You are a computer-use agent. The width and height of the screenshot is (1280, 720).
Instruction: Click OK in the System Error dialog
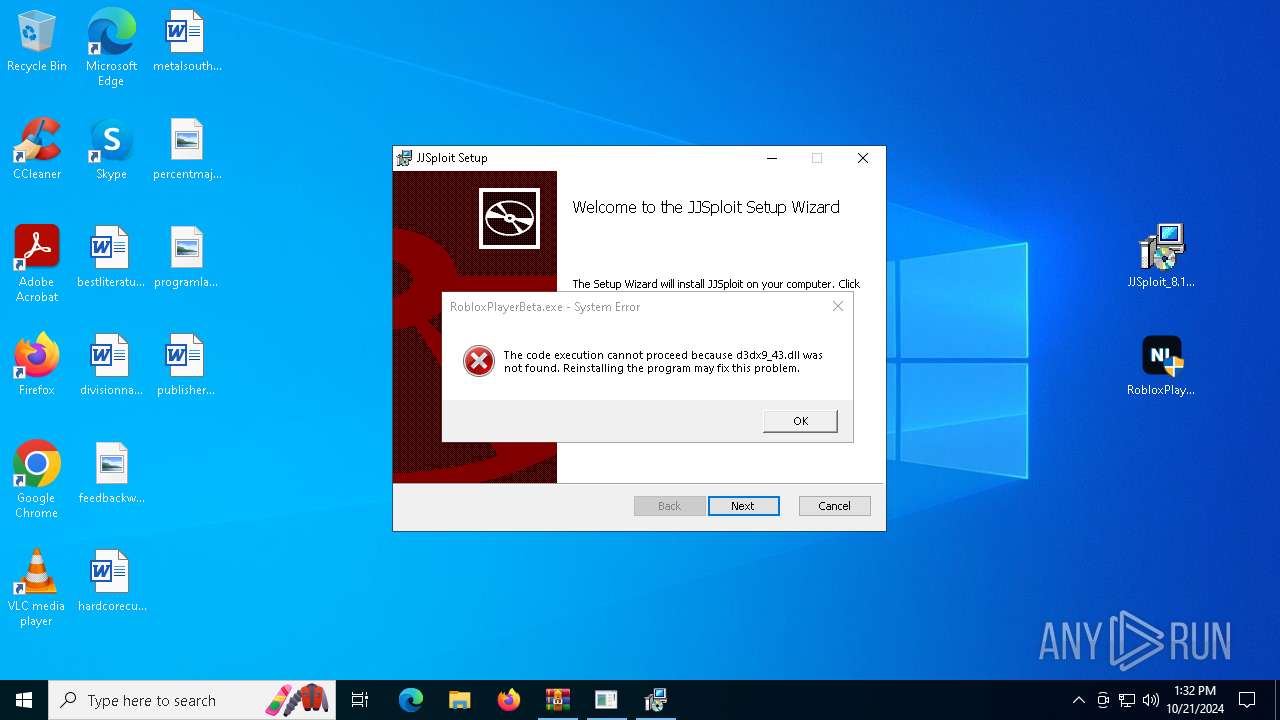[x=800, y=421]
